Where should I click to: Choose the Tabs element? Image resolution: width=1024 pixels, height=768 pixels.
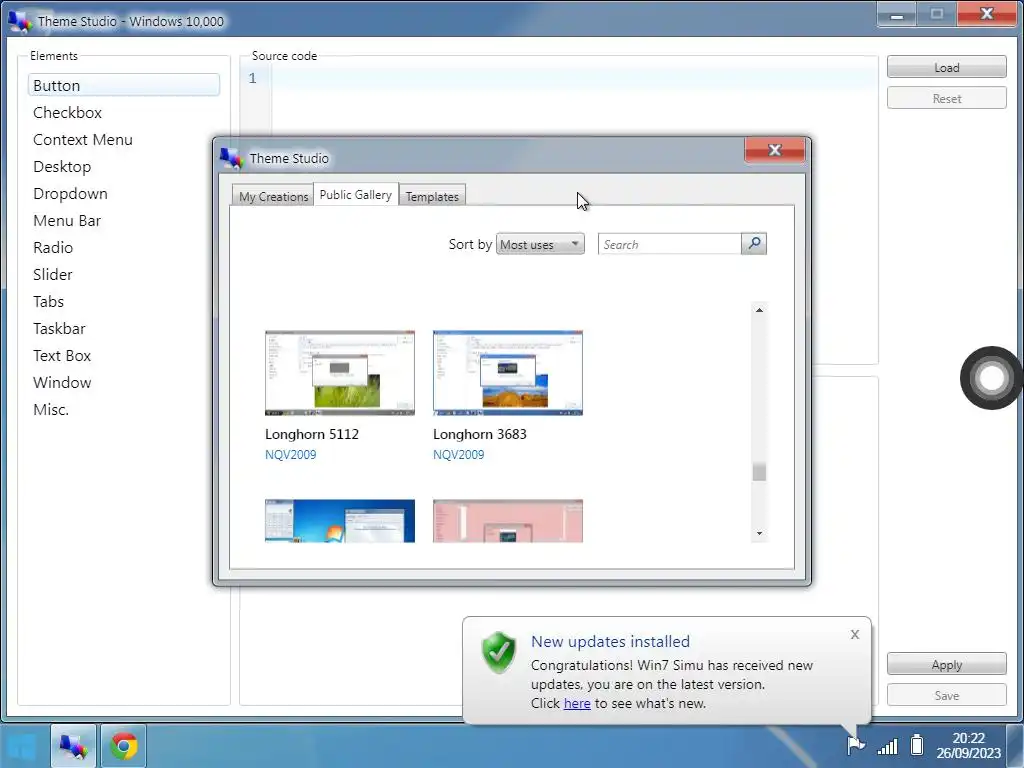123,302
